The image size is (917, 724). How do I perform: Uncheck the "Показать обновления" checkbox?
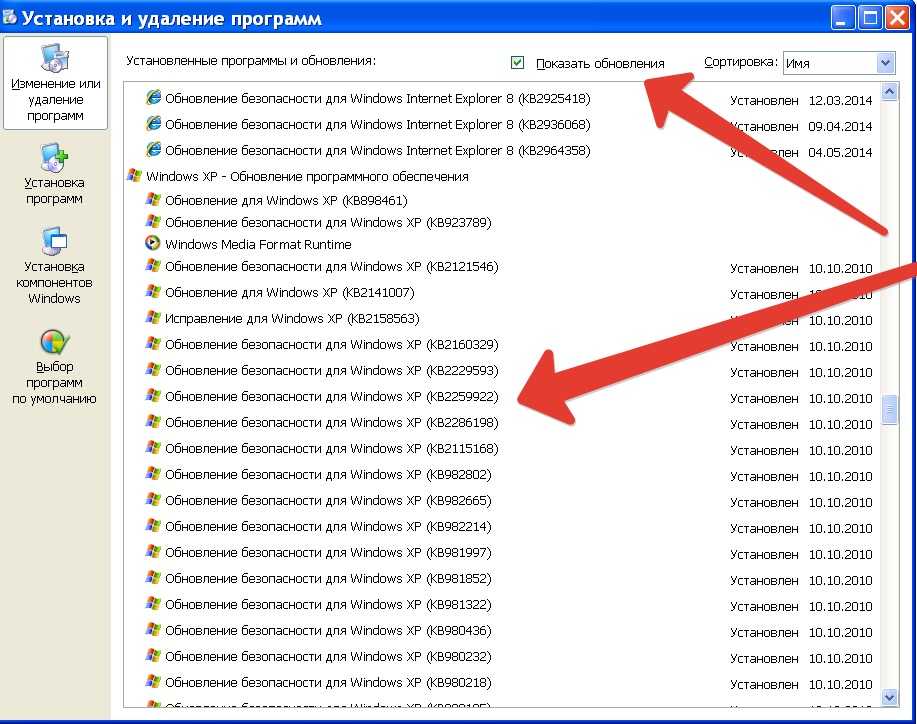click(517, 63)
